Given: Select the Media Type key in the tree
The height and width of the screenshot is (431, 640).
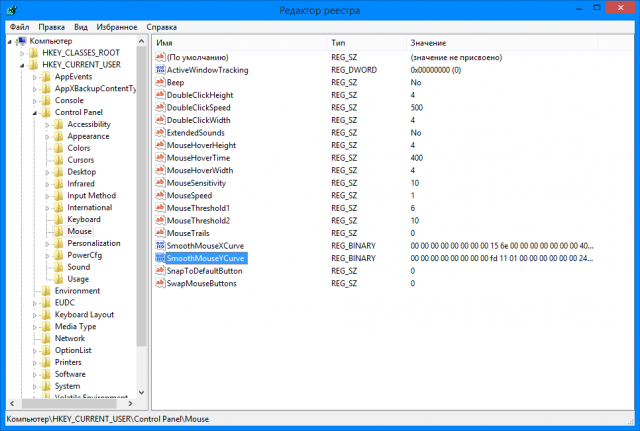Looking at the screenshot, I should point(76,327).
